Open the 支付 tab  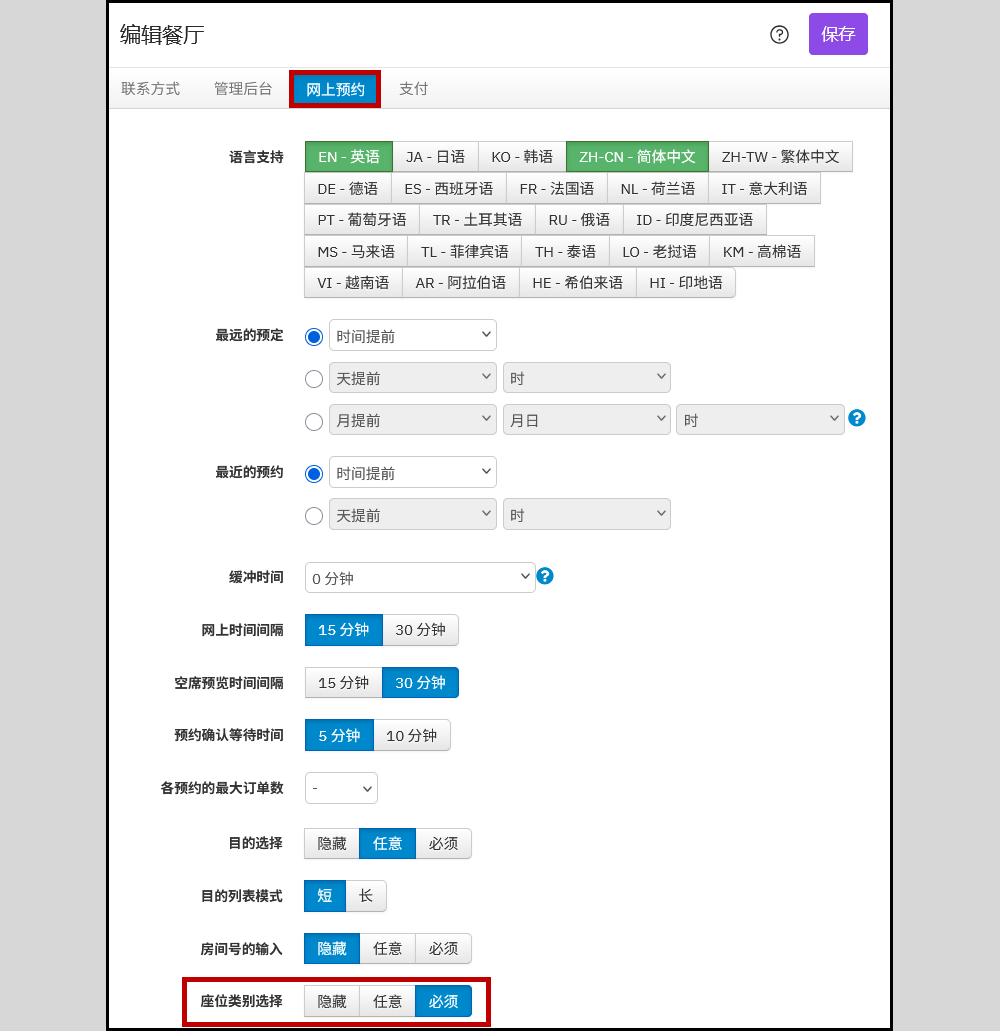tap(414, 89)
